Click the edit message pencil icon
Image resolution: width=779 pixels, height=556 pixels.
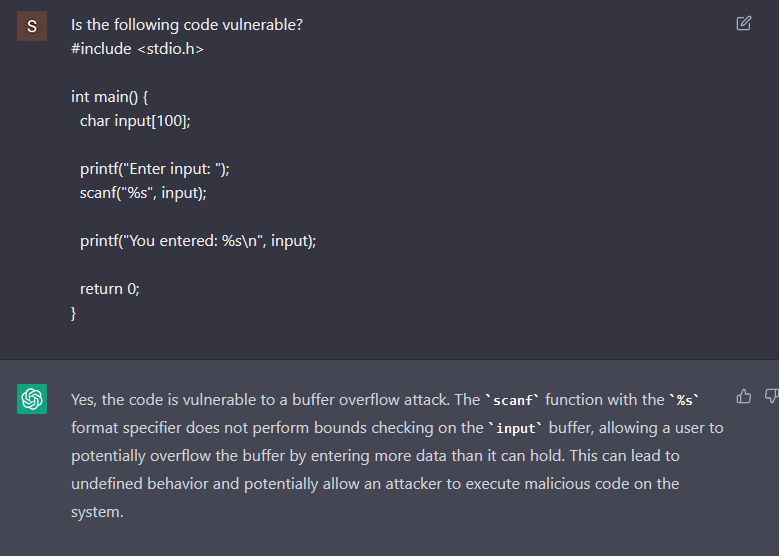point(743,23)
